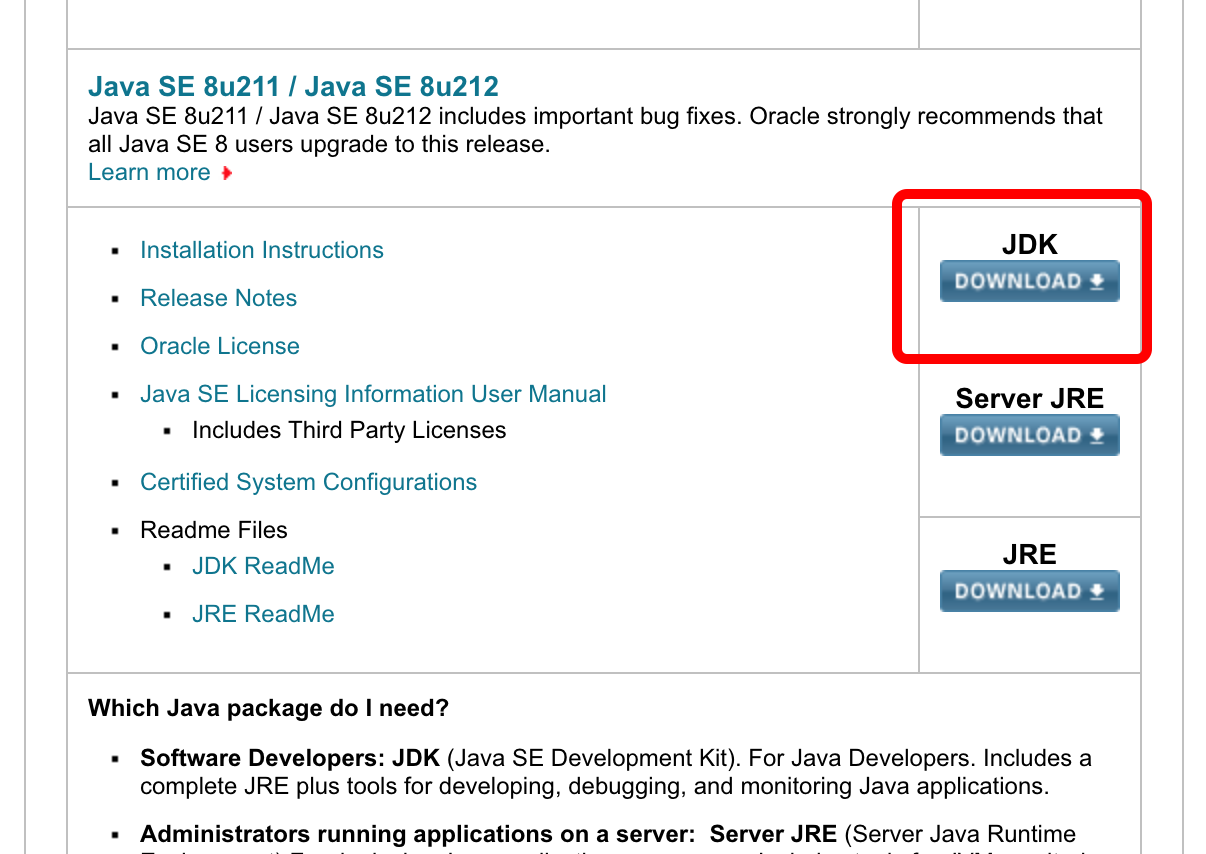Click the 'JDK' label above its Download button
The height and width of the screenshot is (854, 1206).
[1029, 245]
